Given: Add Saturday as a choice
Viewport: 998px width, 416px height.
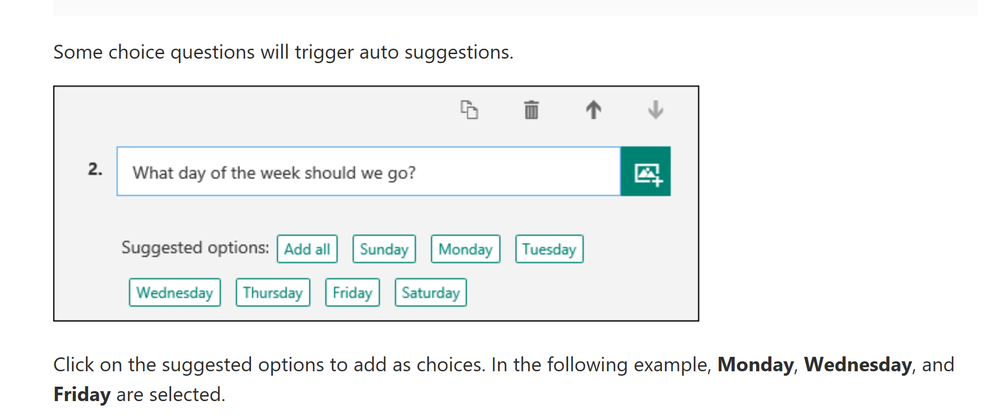Looking at the screenshot, I should (x=430, y=293).
